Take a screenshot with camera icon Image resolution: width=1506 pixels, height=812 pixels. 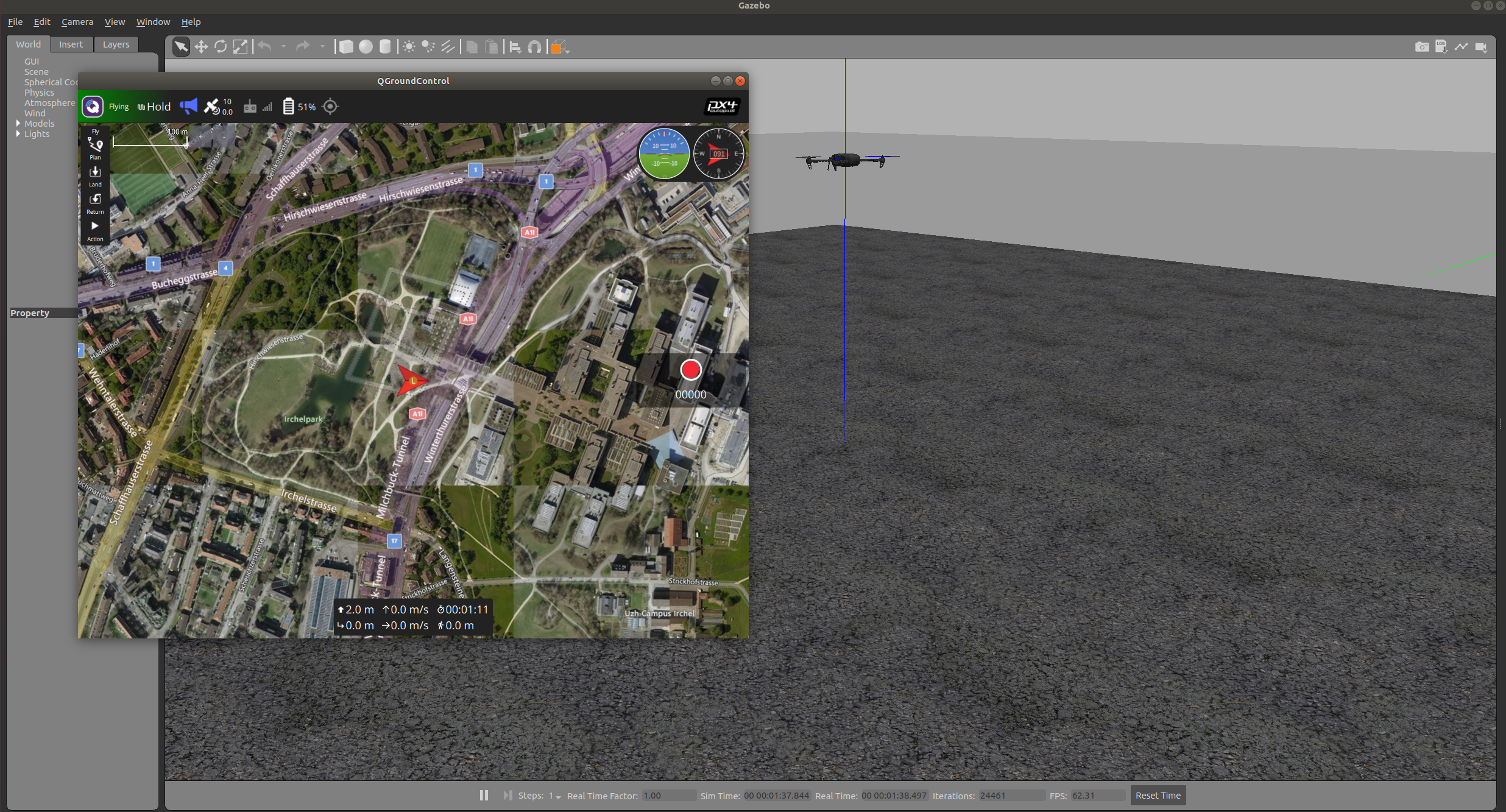pyautogui.click(x=1421, y=47)
